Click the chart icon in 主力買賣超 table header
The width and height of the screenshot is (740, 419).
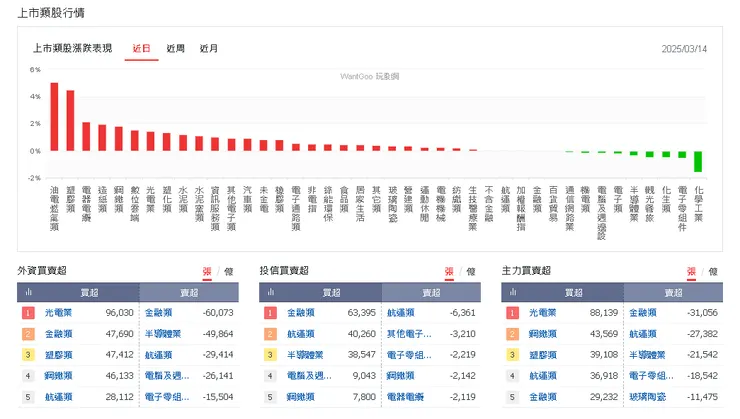(513, 292)
